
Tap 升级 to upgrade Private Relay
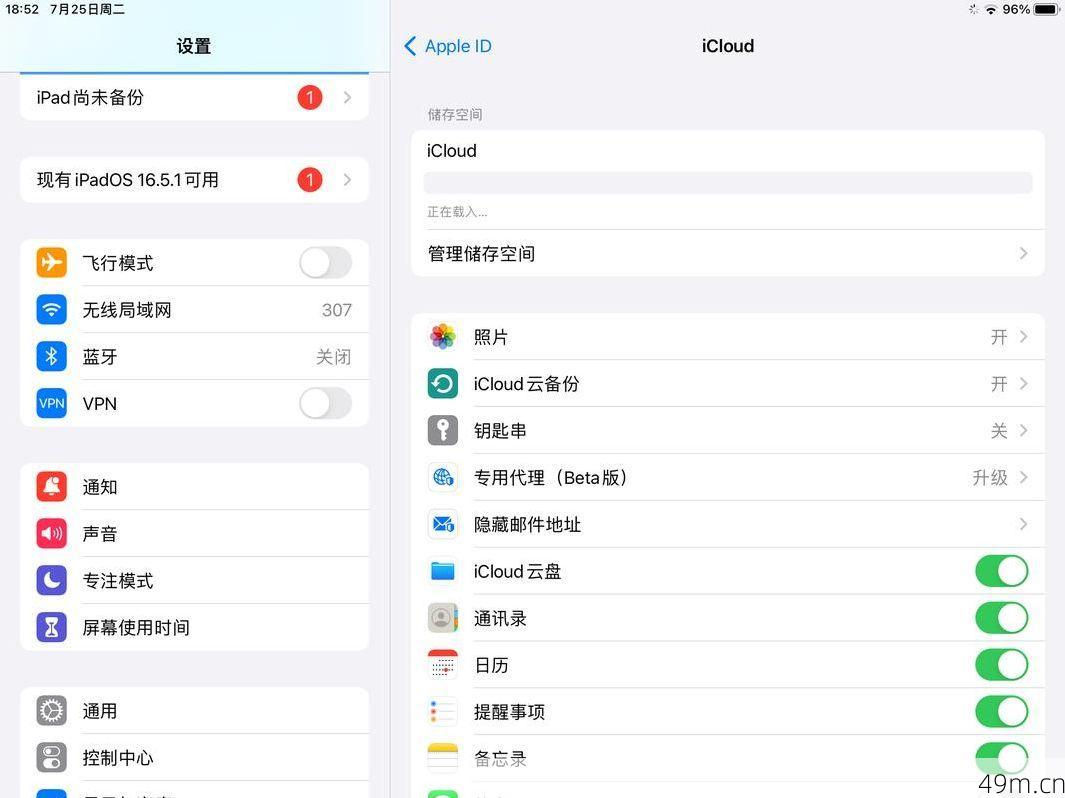click(990, 477)
